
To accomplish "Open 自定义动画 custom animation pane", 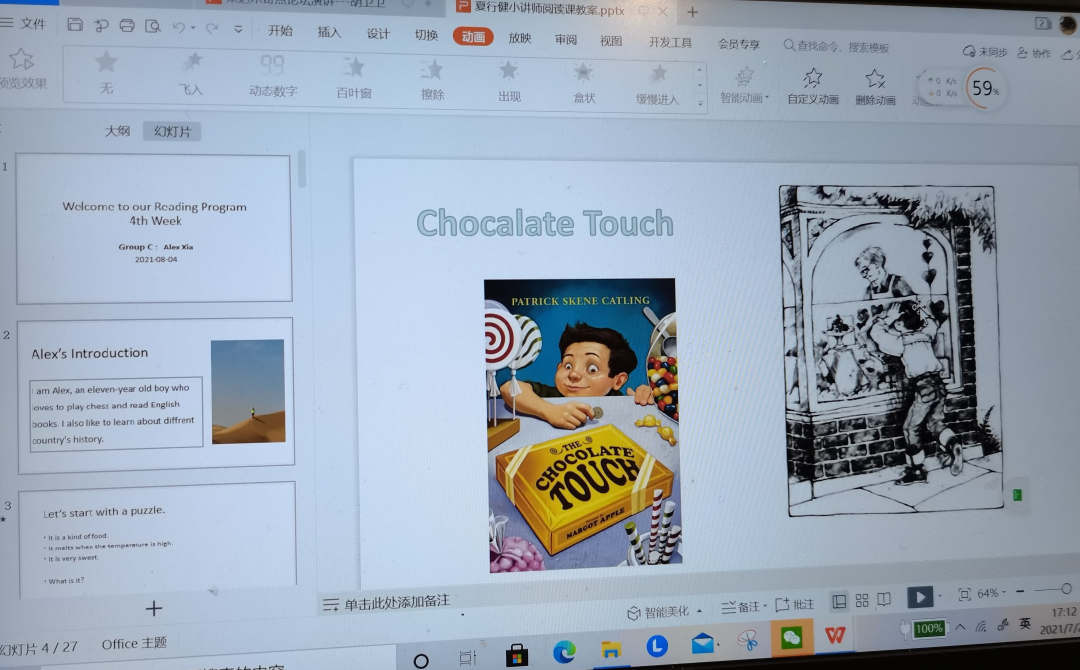I will [x=813, y=87].
